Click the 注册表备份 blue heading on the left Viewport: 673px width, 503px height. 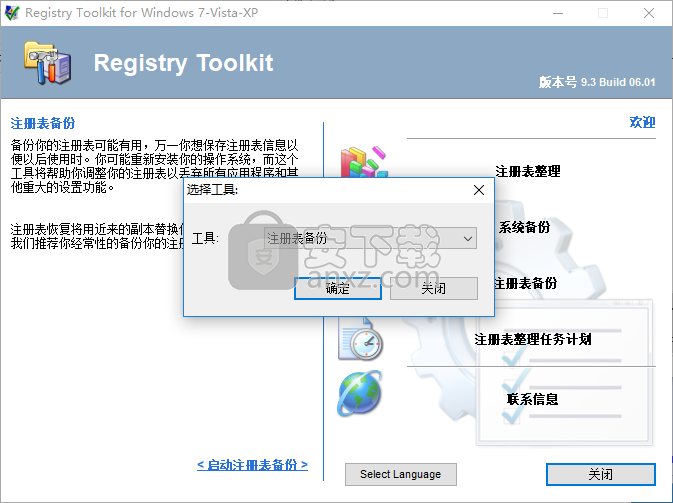pyautogui.click(x=43, y=123)
